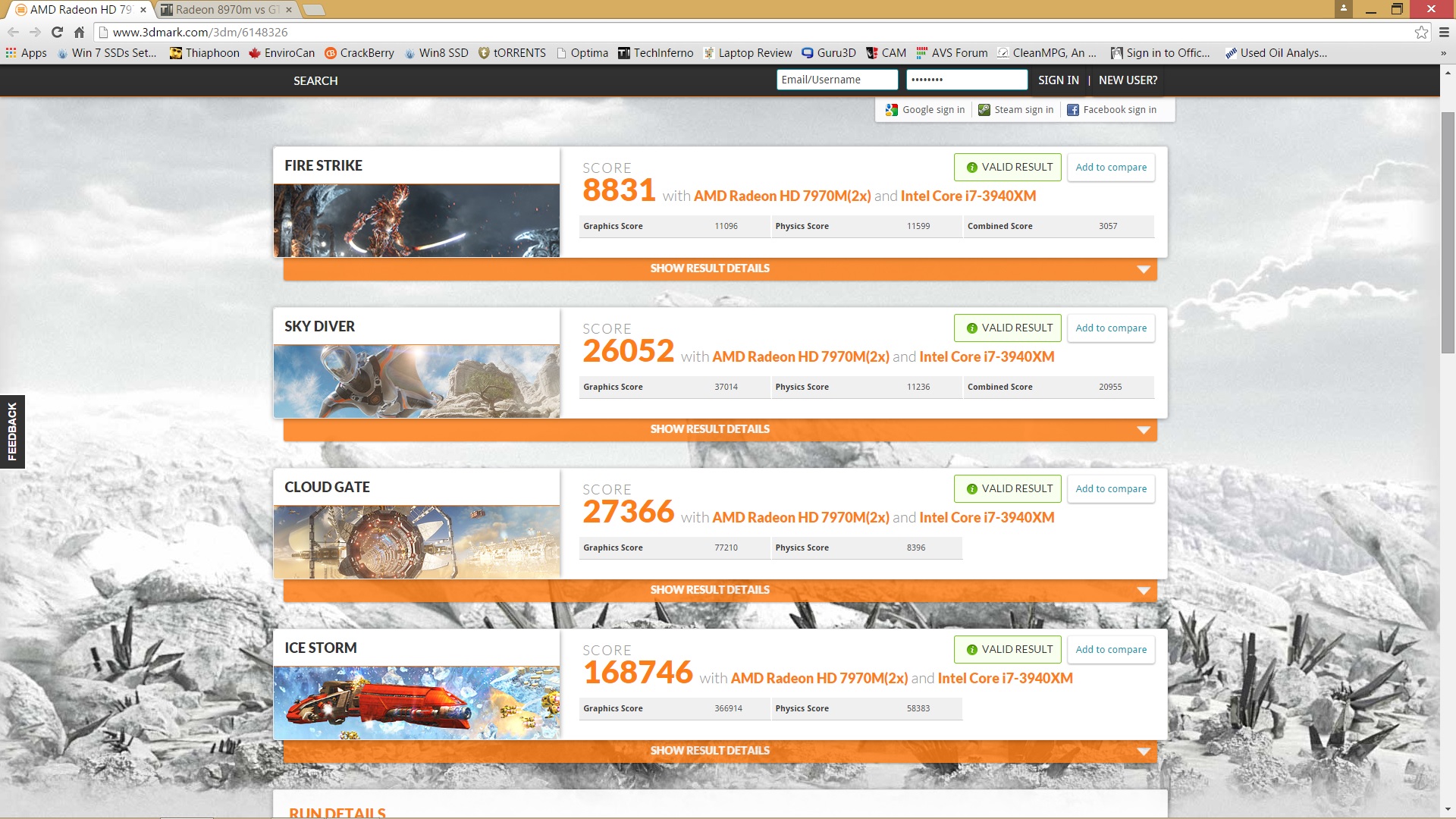The height and width of the screenshot is (819, 1456).
Task: Open the Sky Diver thumbnail image
Action: (x=416, y=381)
